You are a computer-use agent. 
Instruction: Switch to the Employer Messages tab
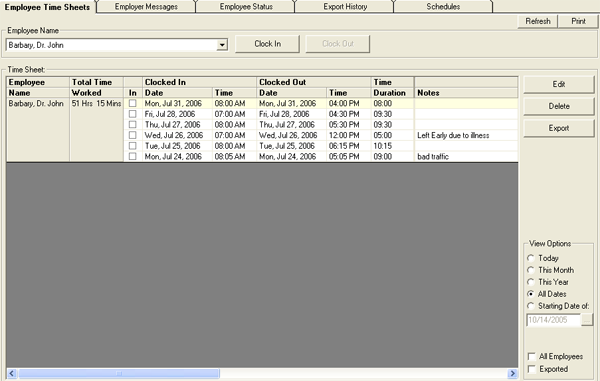point(146,7)
